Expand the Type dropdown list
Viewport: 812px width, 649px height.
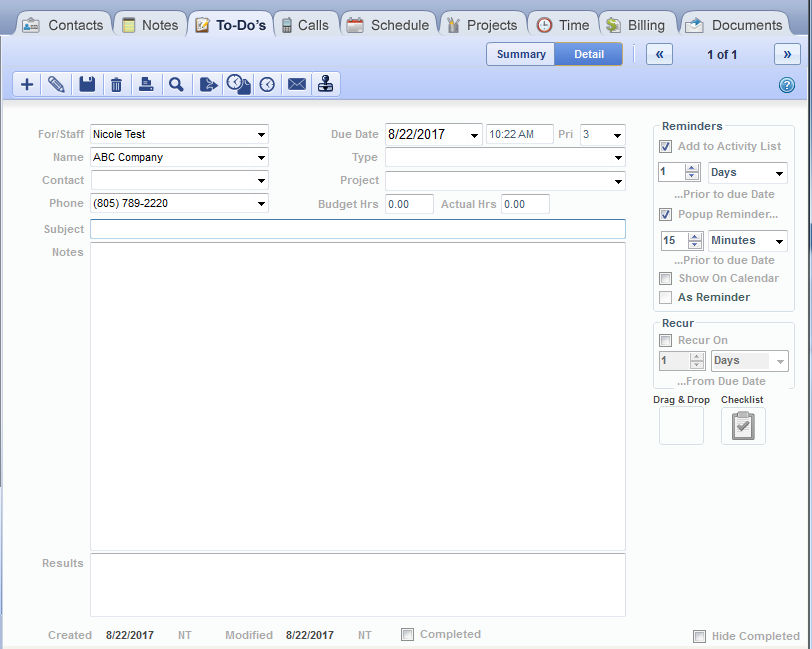pyautogui.click(x=618, y=157)
